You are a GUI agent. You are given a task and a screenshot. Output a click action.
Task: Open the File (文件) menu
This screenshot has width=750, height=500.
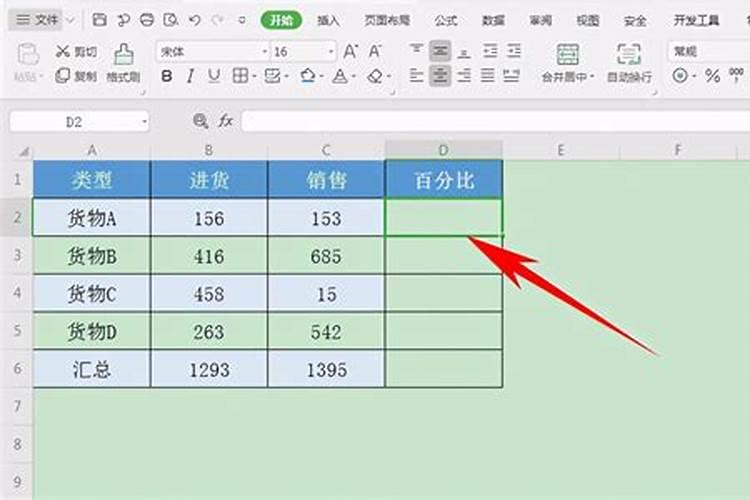(38, 20)
